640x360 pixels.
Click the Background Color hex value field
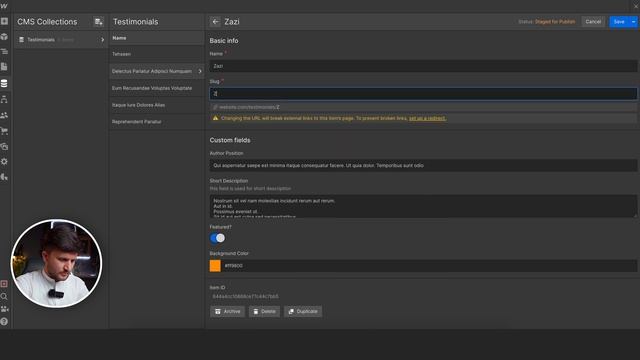point(429,266)
